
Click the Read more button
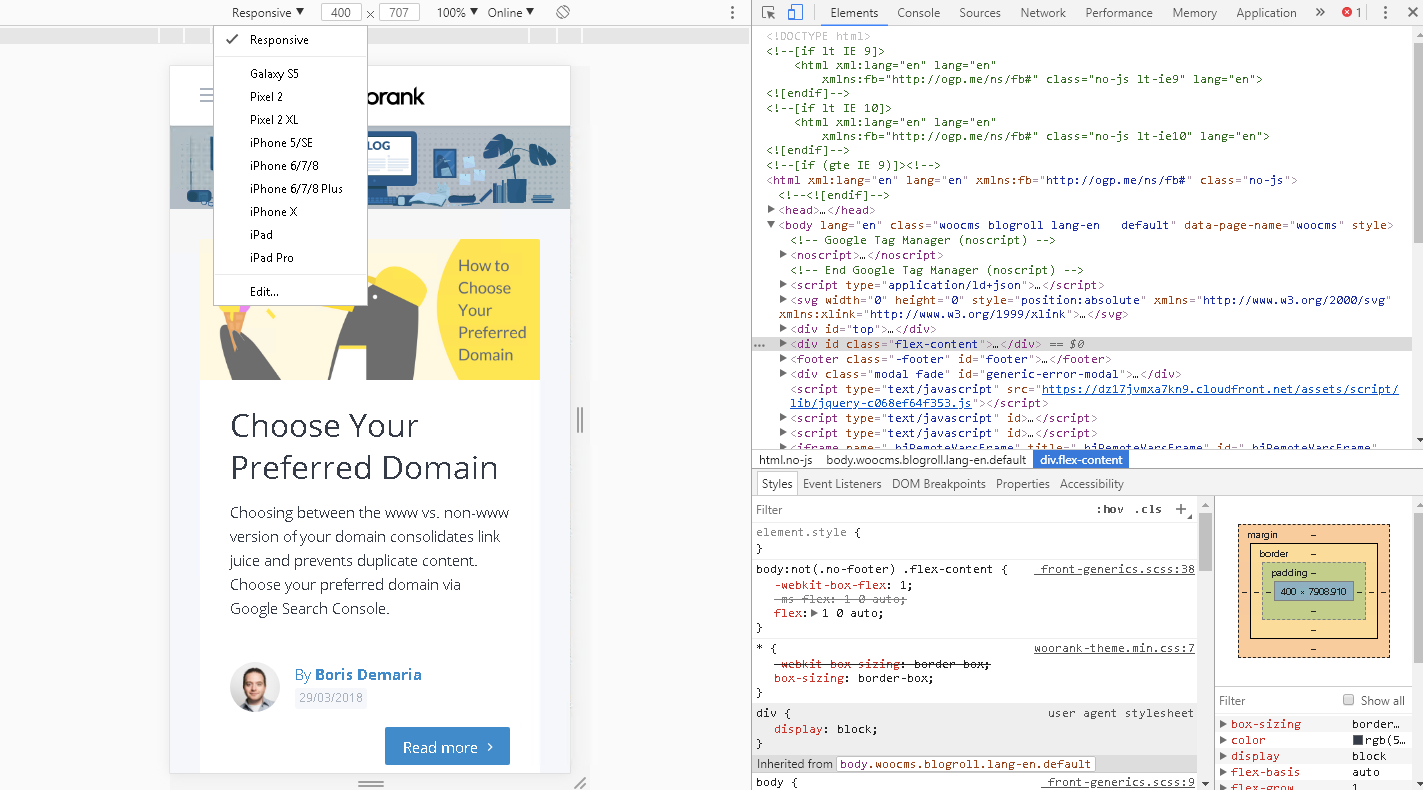point(447,746)
